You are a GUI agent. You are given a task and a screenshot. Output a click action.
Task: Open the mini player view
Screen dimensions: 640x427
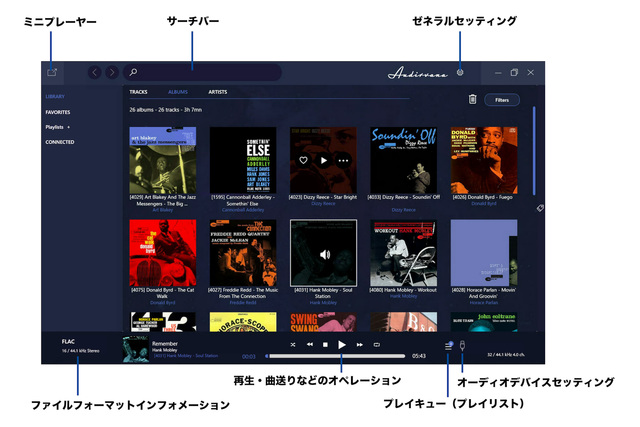(x=52, y=73)
